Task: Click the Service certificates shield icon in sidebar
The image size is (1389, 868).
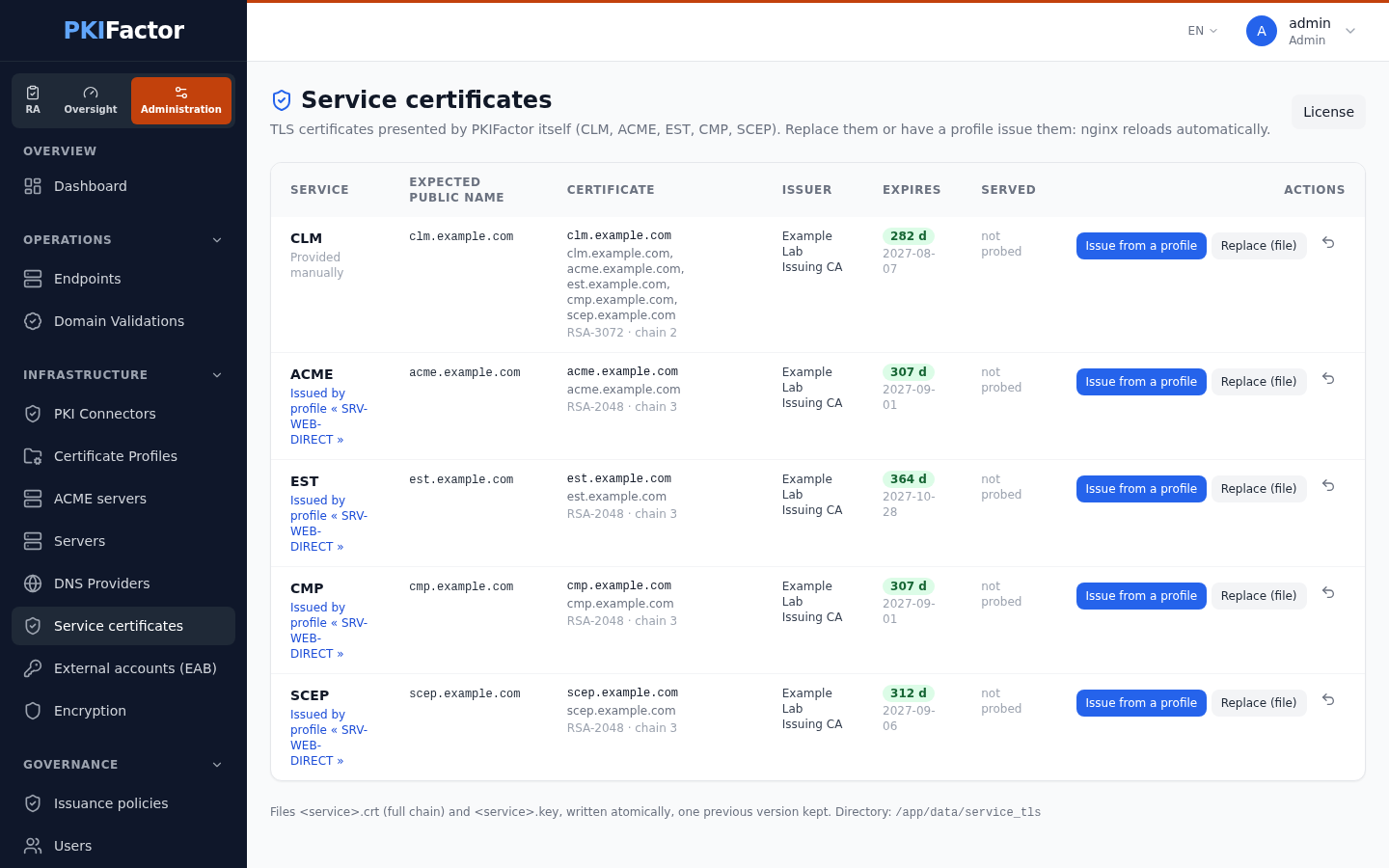Action: pyautogui.click(x=33, y=626)
